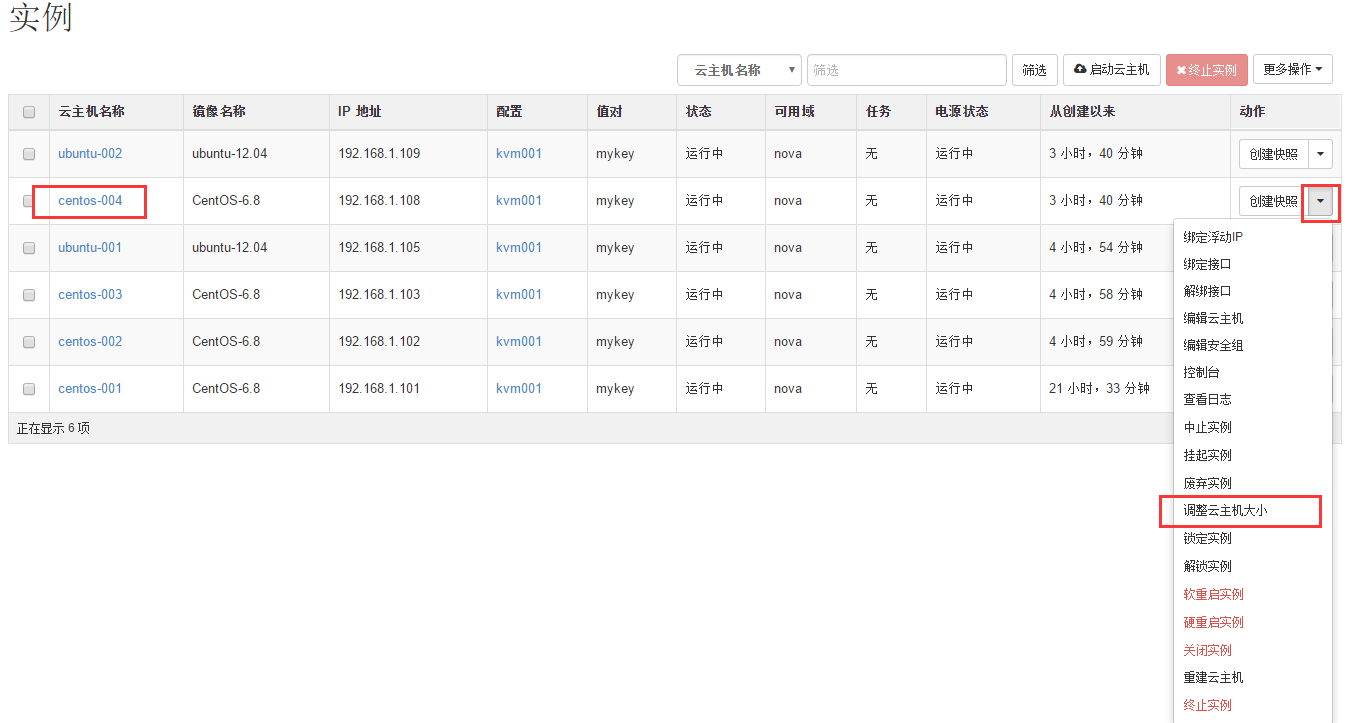Open kvm001 flavor link for centos-002

pyautogui.click(x=519, y=342)
